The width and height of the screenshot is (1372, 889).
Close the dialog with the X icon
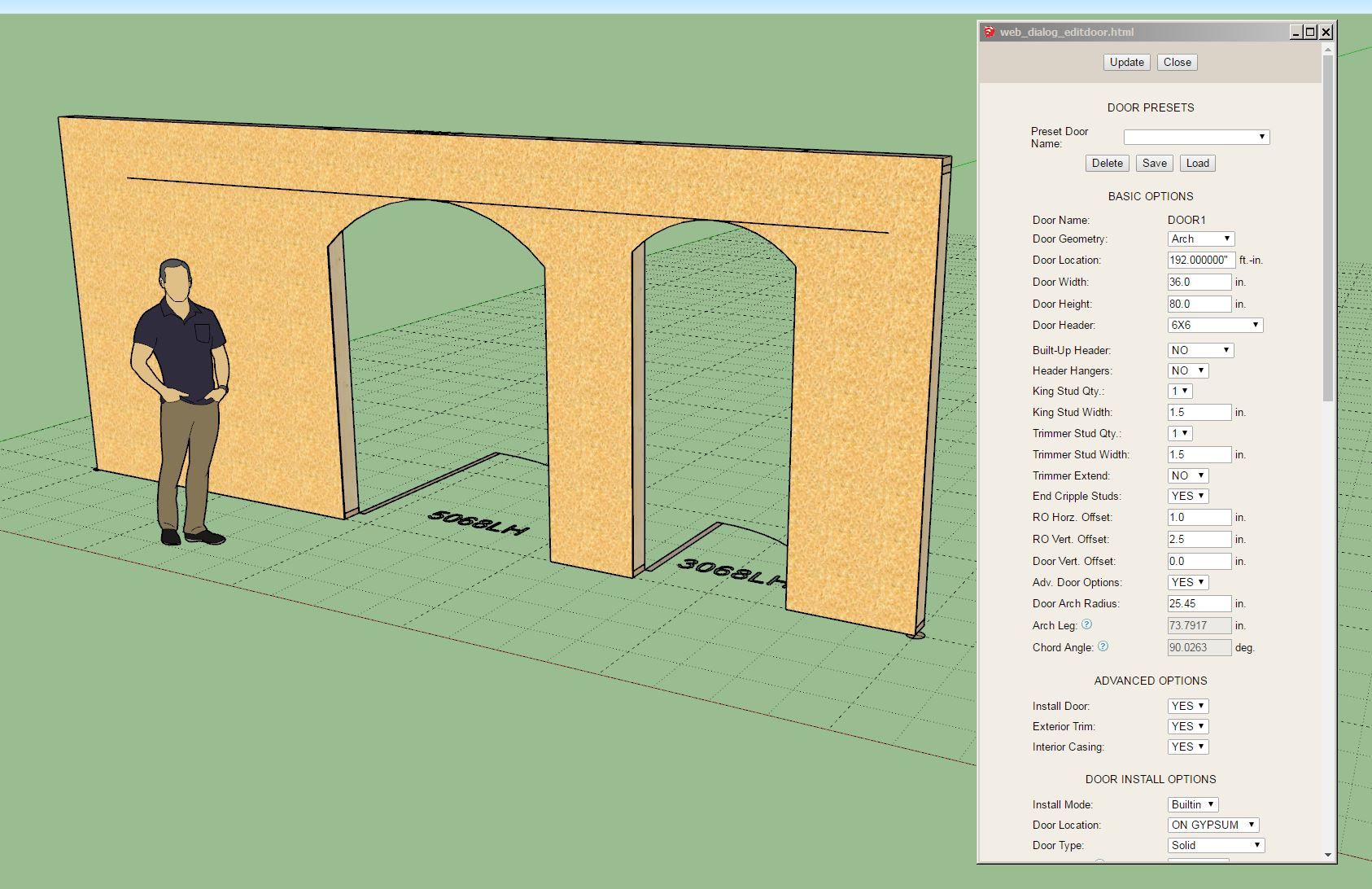click(x=1326, y=32)
